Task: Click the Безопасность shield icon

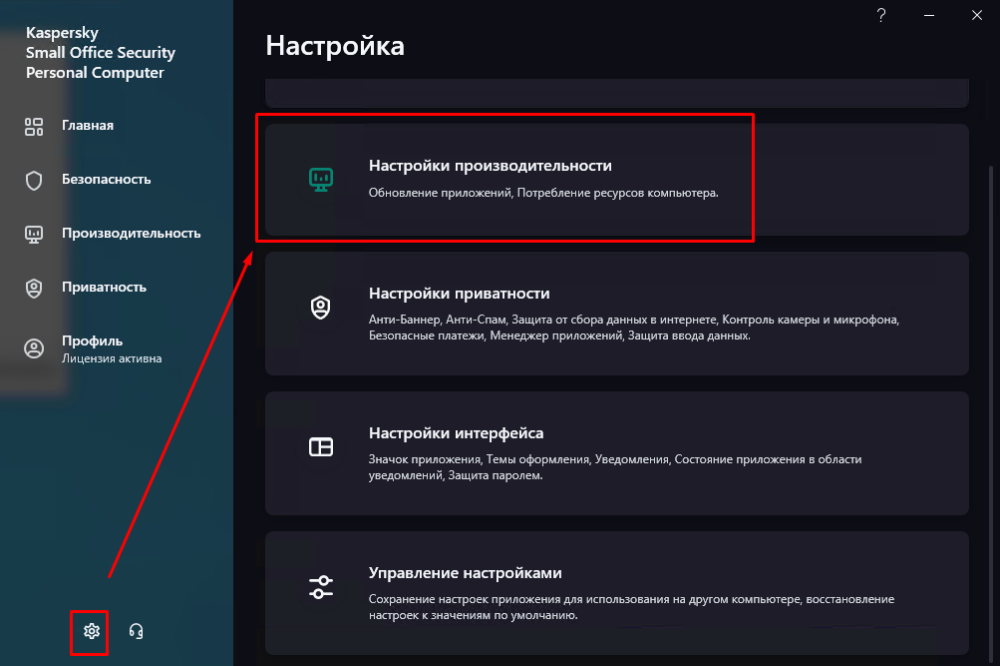Action: tap(34, 180)
